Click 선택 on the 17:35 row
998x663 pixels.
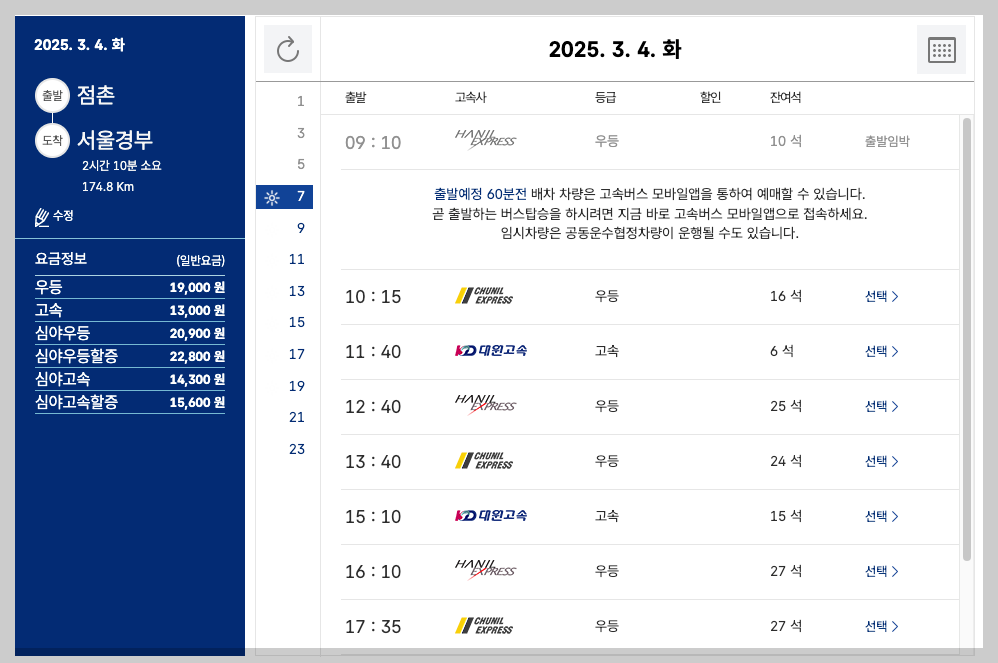click(x=879, y=626)
